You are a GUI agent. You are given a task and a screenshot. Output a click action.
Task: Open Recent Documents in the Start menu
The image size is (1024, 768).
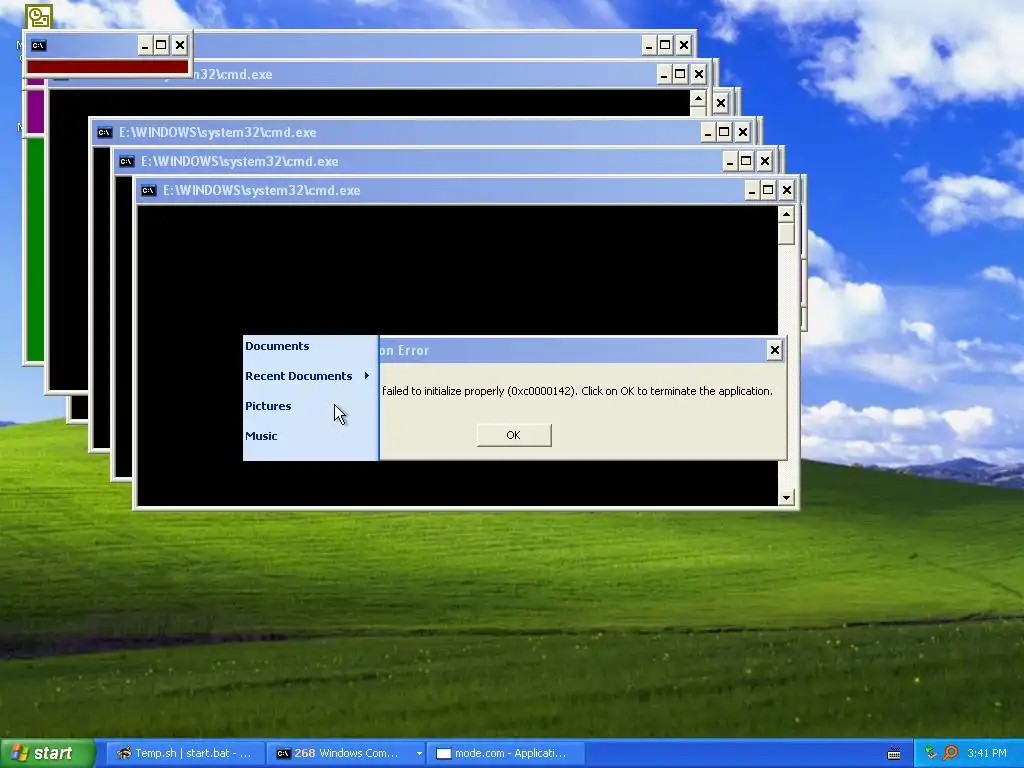tap(298, 376)
